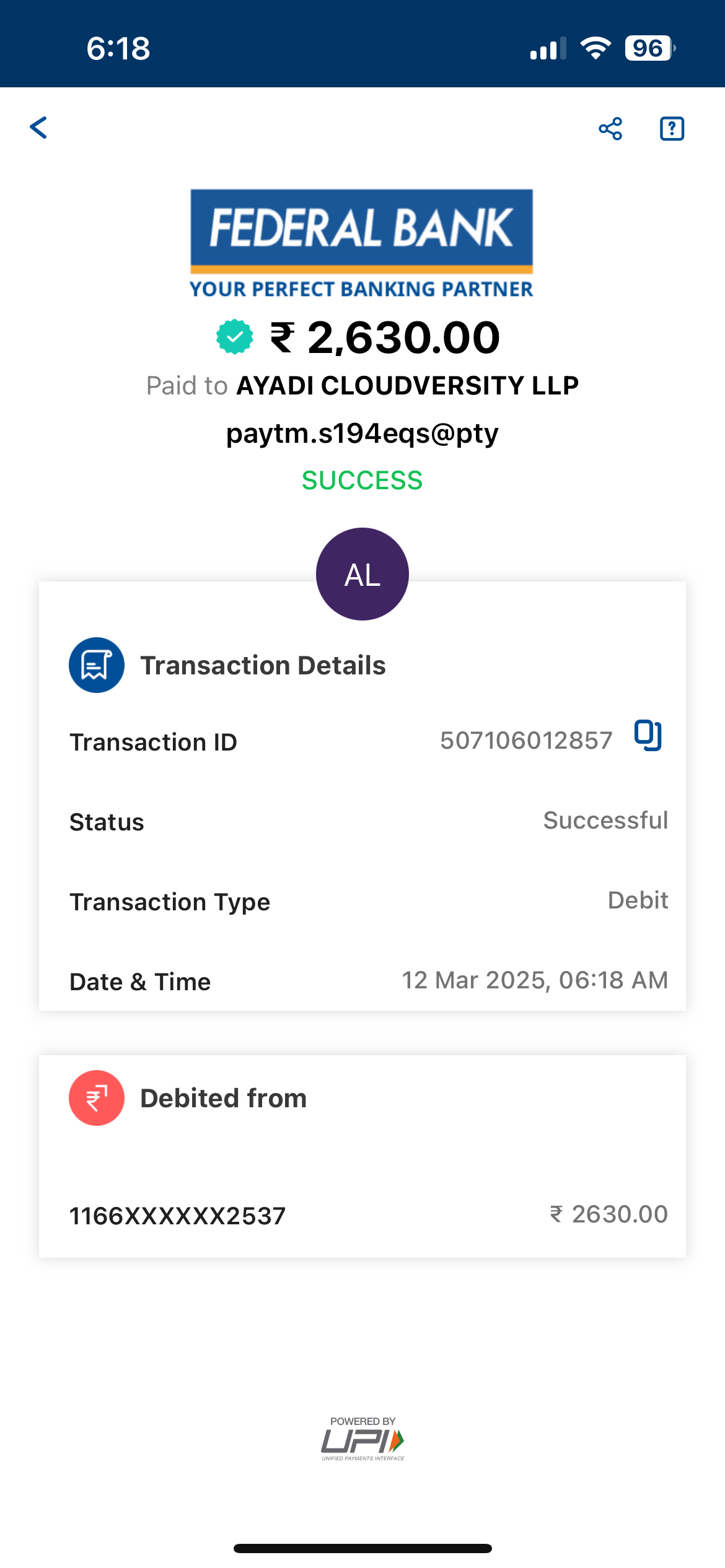
Task: Tap the battery indicator showing 96
Action: 649,48
